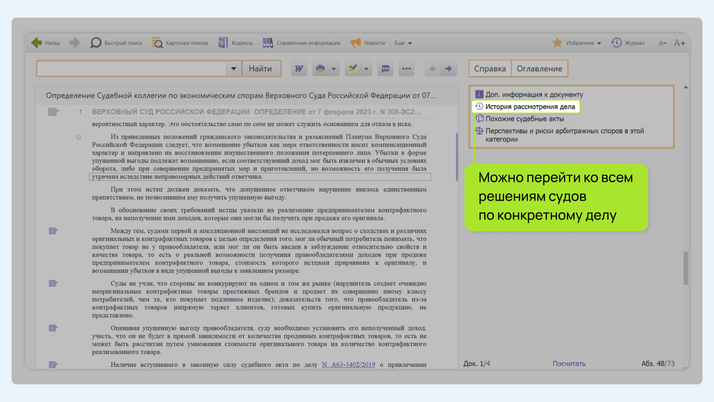Open Журнал history clock icon
This screenshot has height=402, width=714.
pyautogui.click(x=616, y=43)
